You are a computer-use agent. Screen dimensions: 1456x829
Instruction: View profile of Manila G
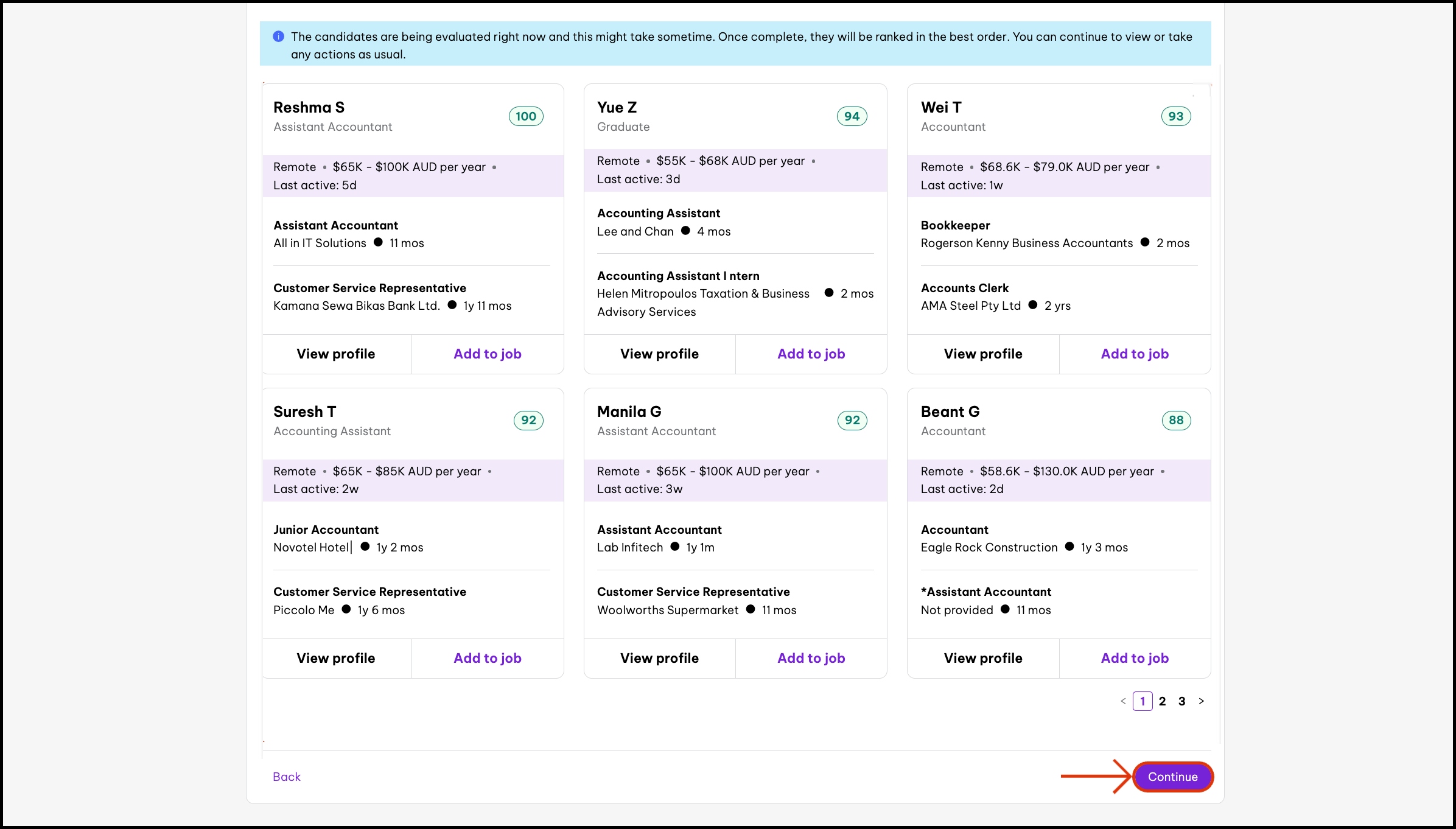[659, 658]
